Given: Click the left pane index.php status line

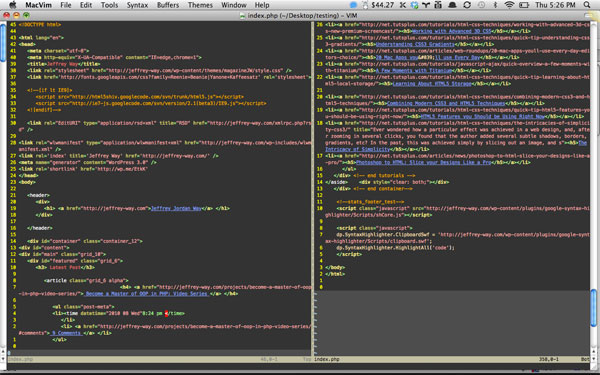Looking at the screenshot, I should coord(159,359).
